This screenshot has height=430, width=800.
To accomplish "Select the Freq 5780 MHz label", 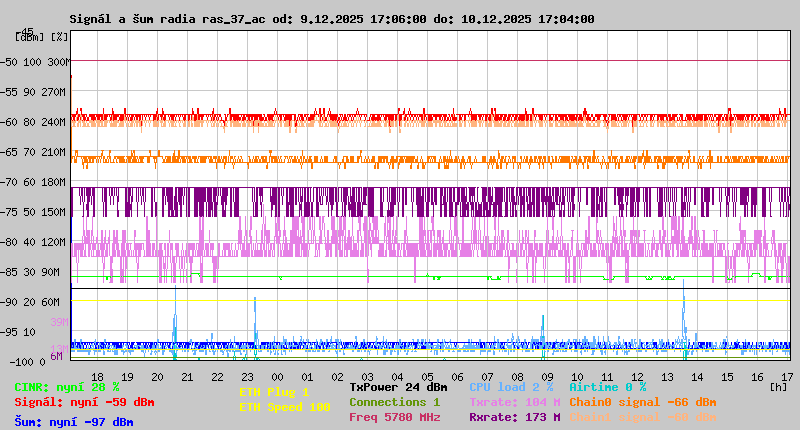I will click(395, 416).
